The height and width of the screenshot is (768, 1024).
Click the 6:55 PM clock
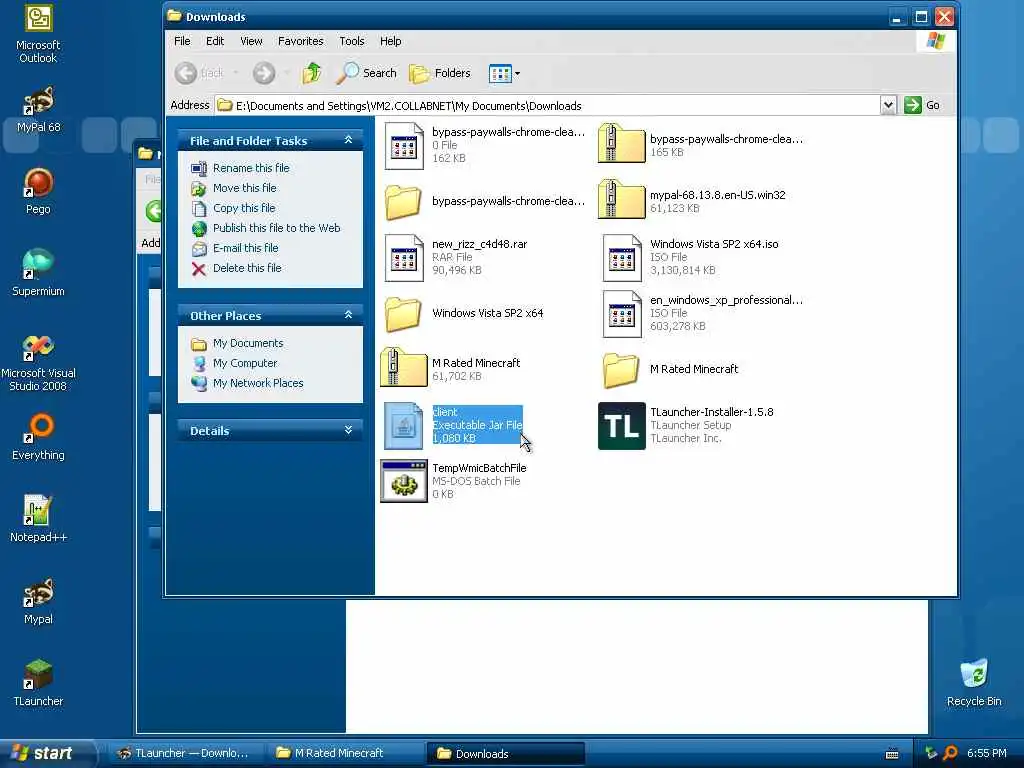(986, 753)
